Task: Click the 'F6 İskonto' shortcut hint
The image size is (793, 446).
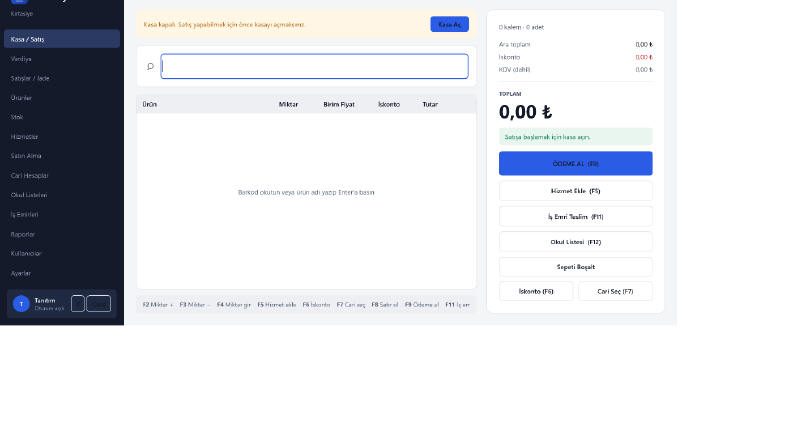Action: tap(316, 304)
